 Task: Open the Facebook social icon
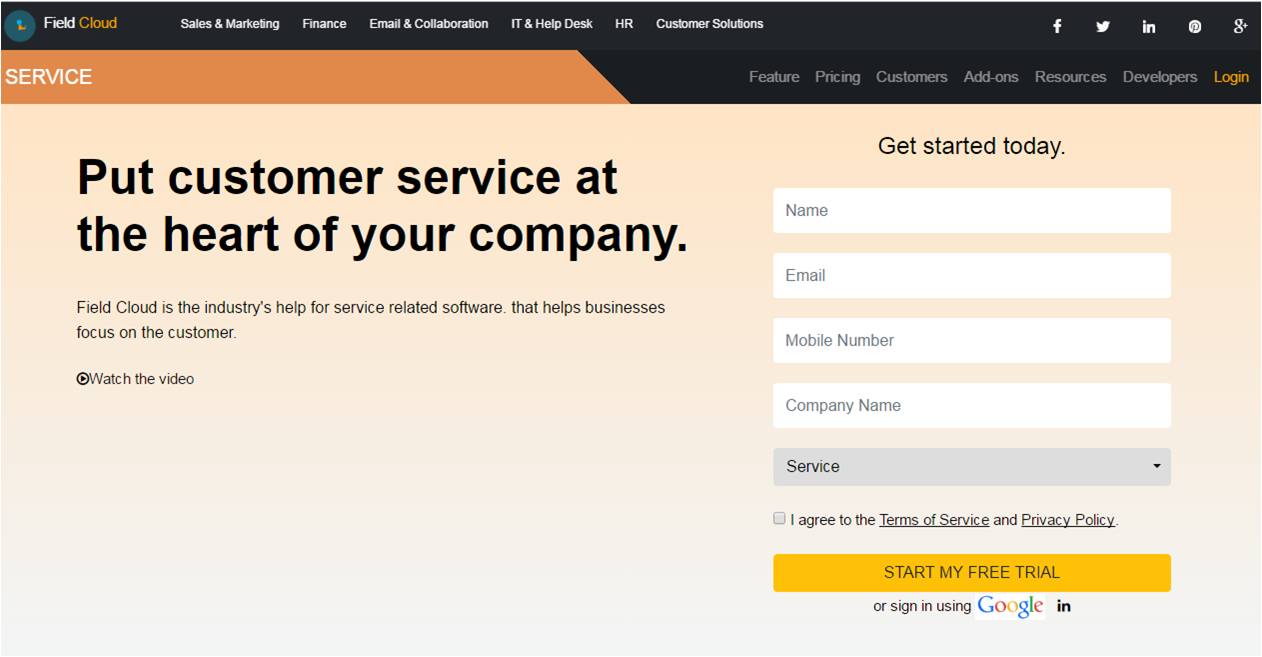point(1057,27)
